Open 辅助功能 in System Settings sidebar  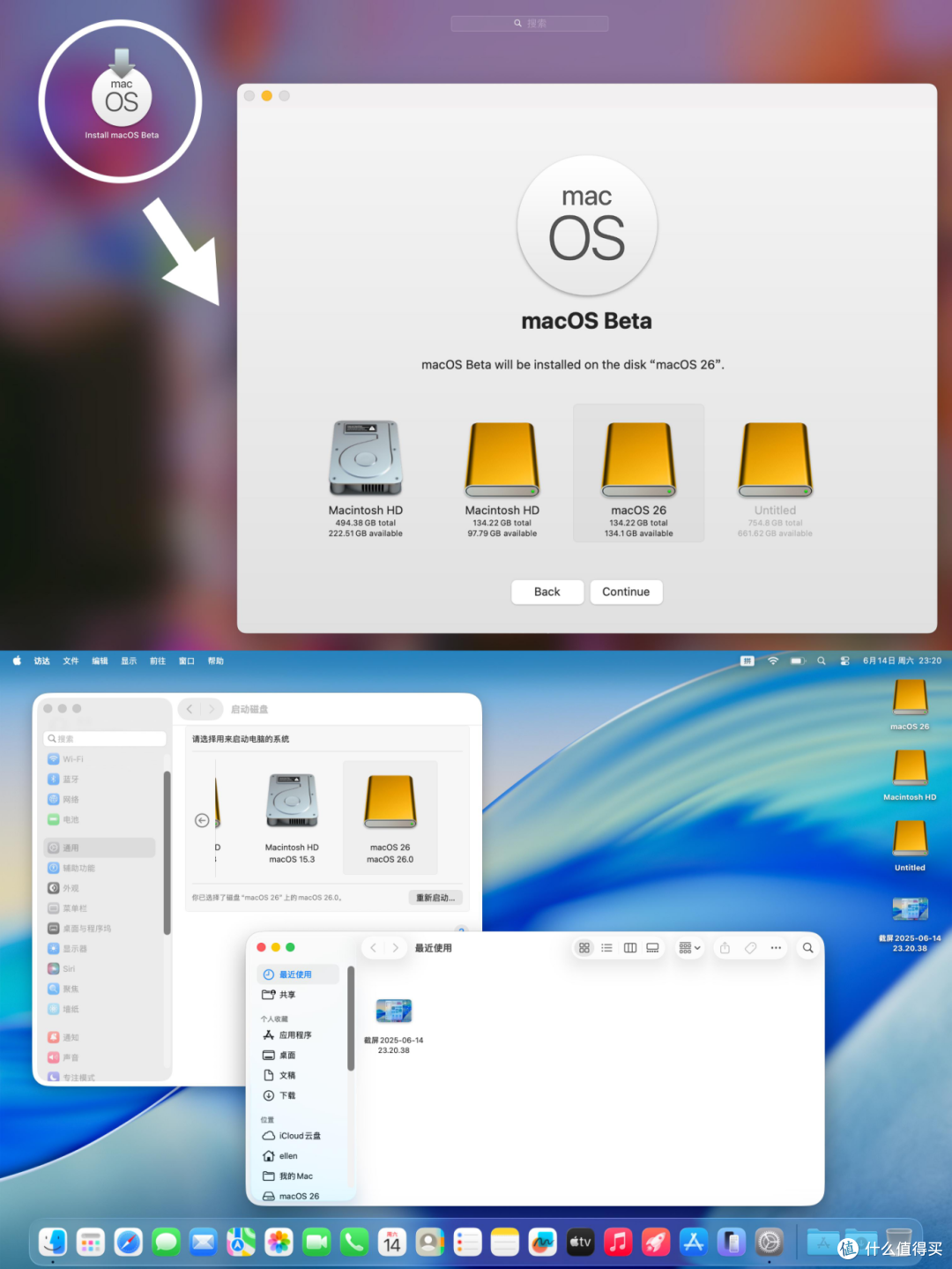99,868
